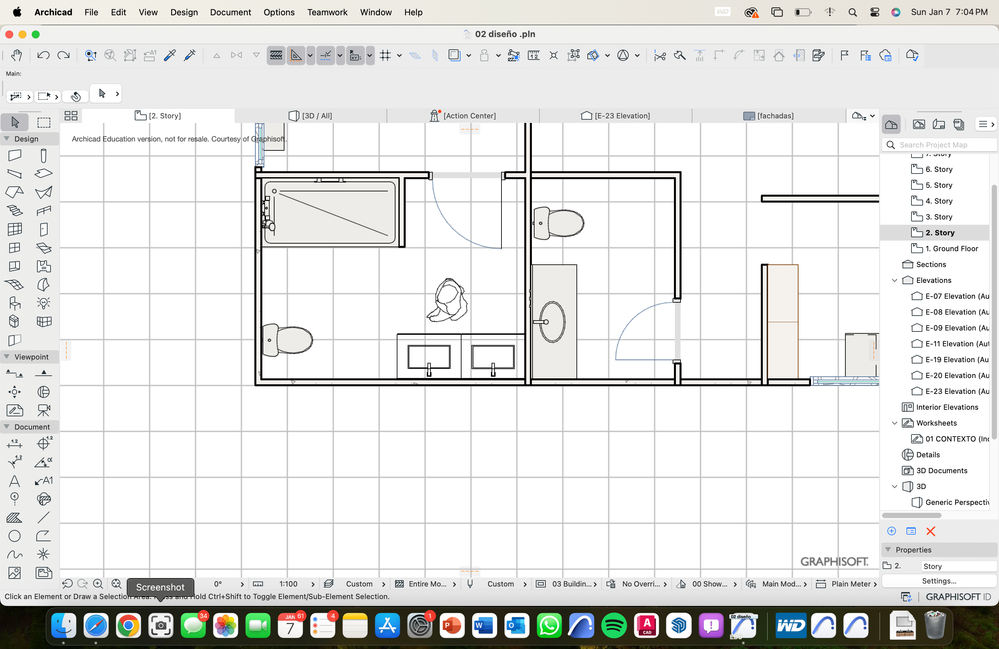Collapse the Elevations tree node
999x649 pixels.
[895, 280]
